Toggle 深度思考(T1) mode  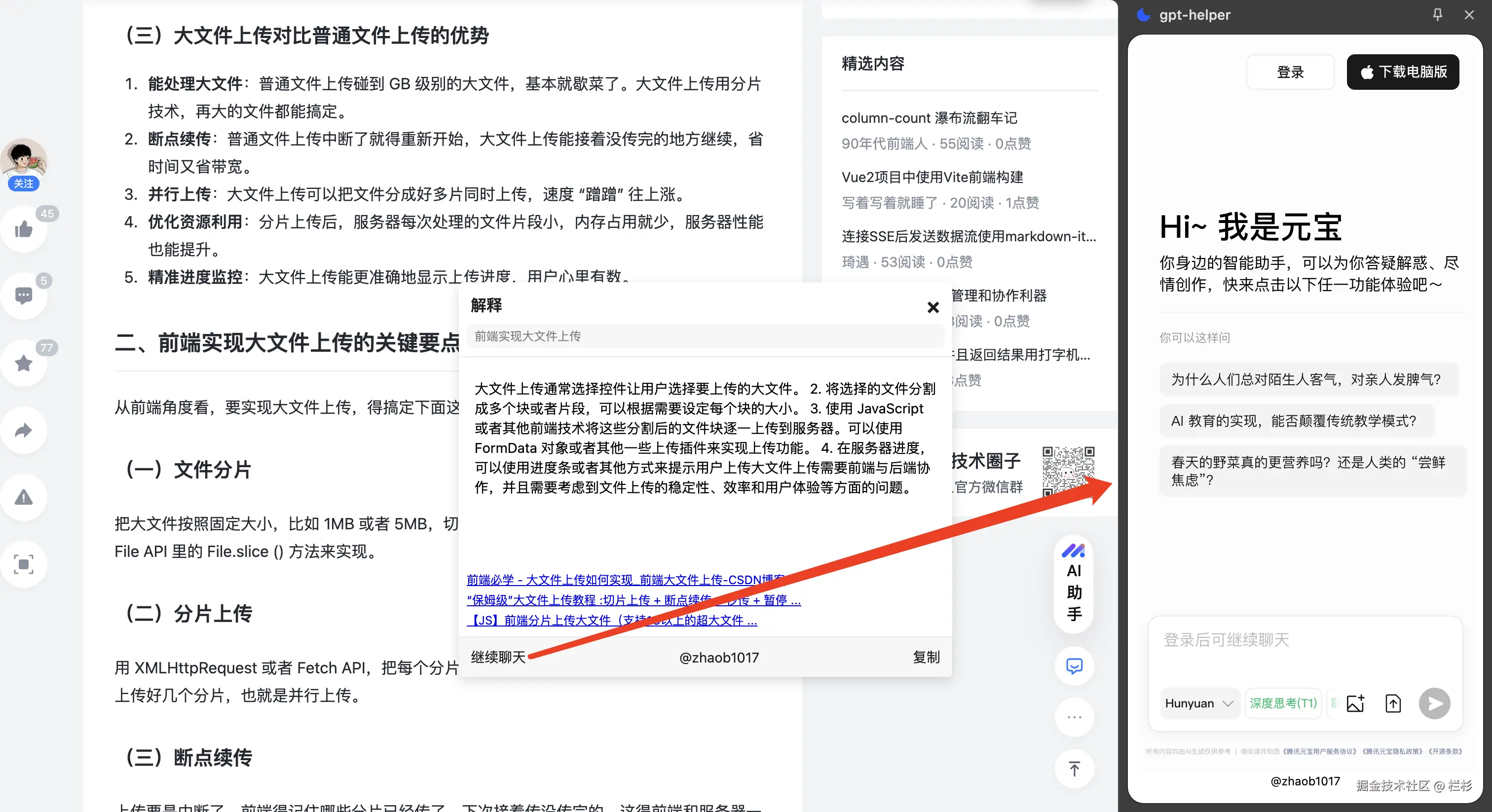[1283, 703]
